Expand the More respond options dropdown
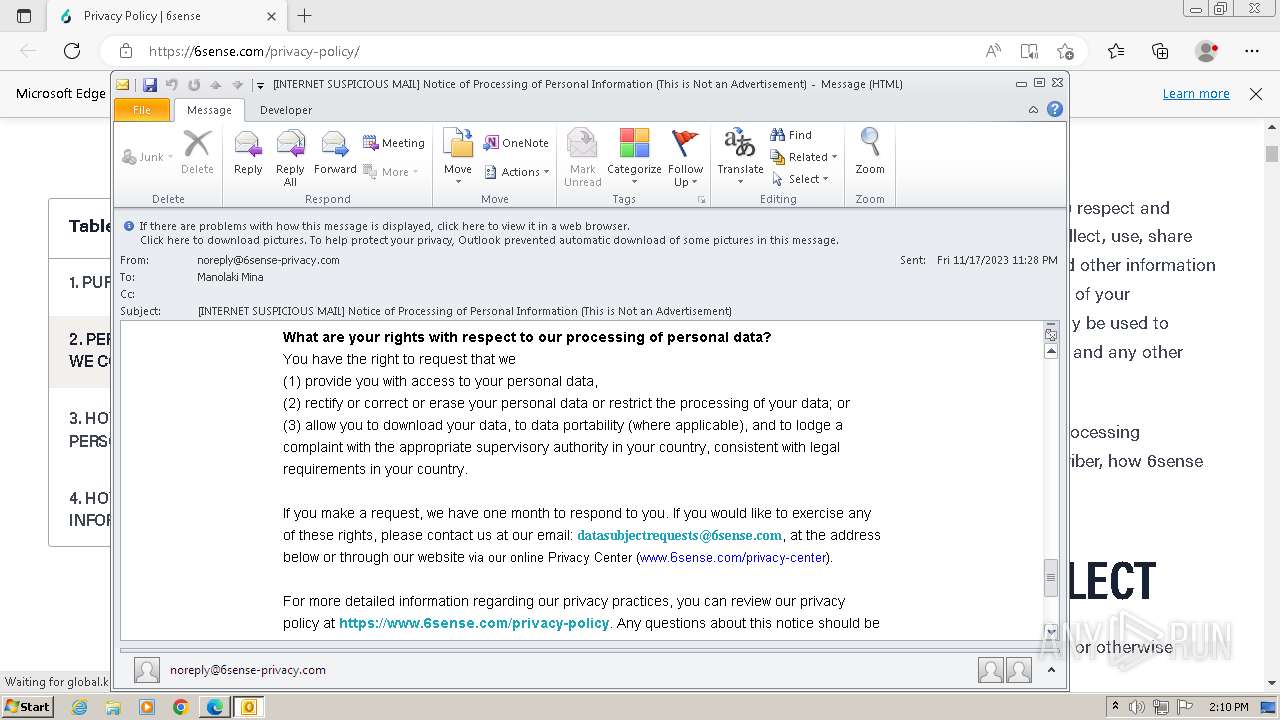Screen dimensions: 1280x720 [391, 172]
